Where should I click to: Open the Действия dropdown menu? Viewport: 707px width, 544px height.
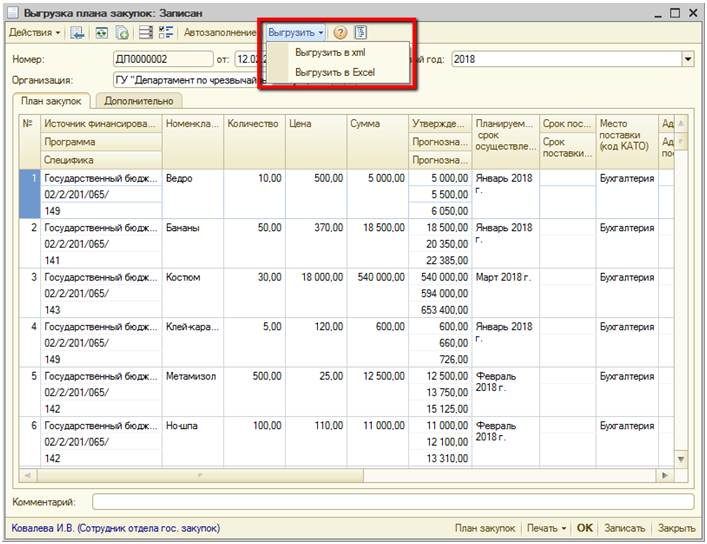click(x=34, y=33)
